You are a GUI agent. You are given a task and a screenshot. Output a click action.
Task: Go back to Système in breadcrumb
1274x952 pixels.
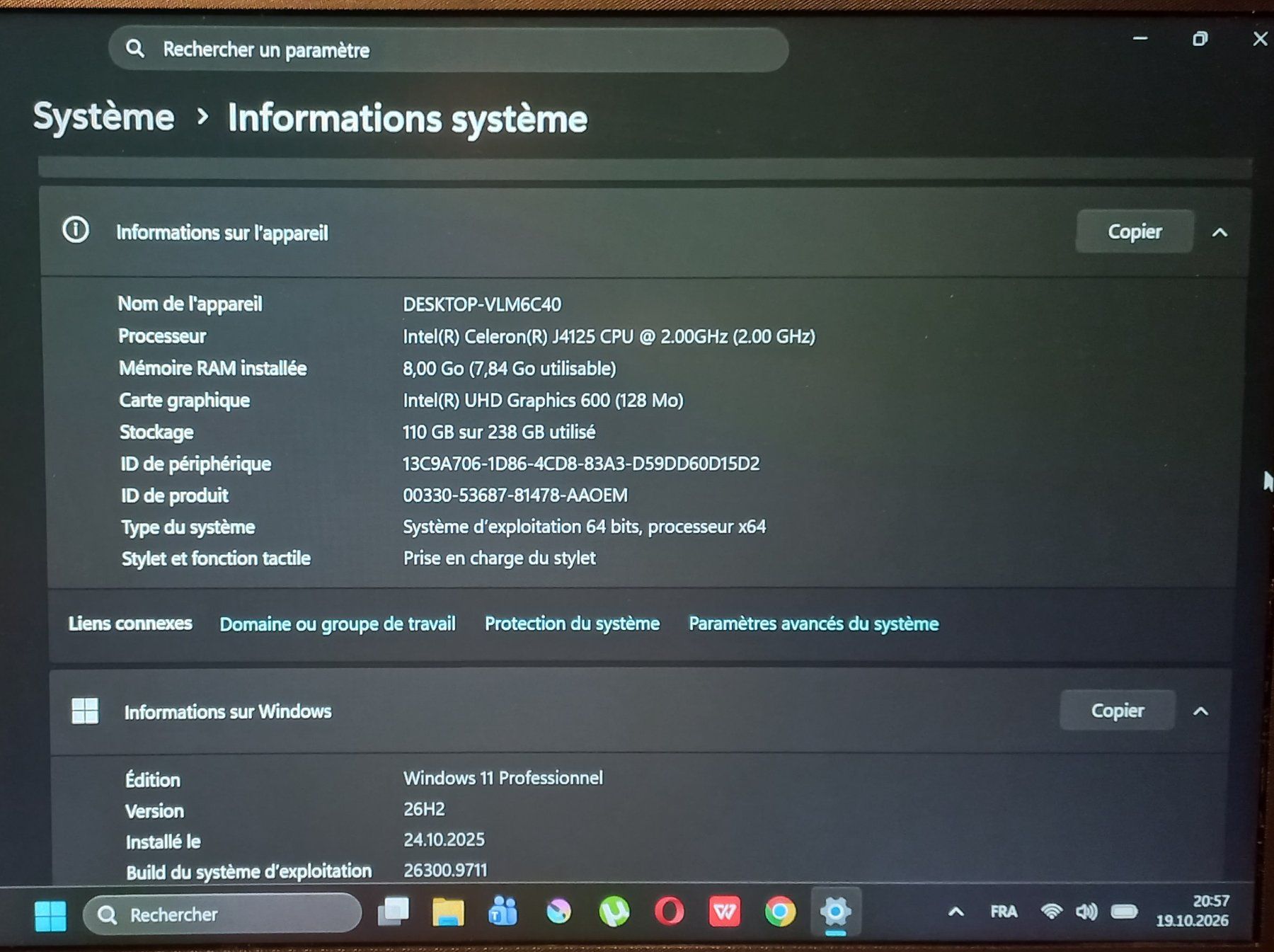(x=103, y=117)
